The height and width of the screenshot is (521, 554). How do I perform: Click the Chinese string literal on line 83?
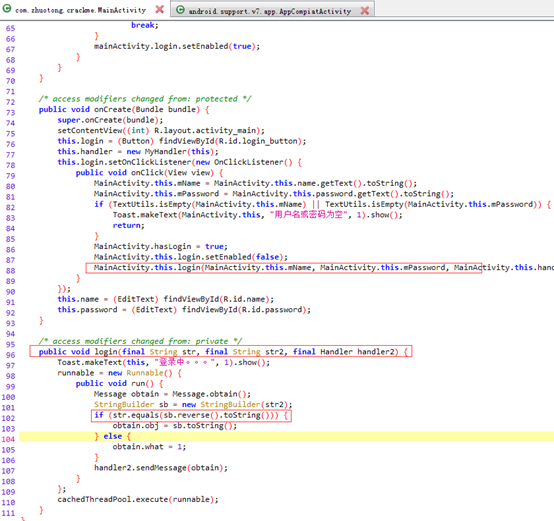pos(308,215)
